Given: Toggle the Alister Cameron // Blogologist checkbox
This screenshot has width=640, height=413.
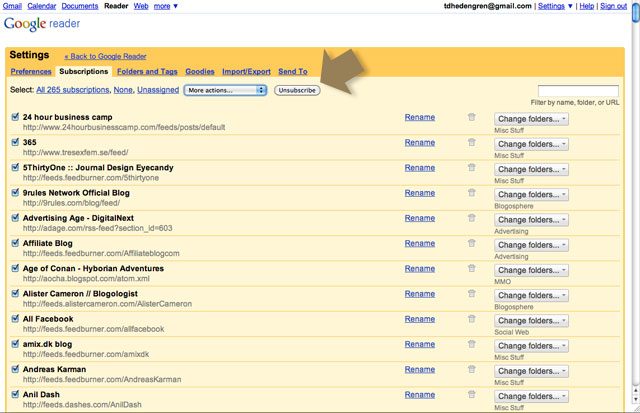Looking at the screenshot, I should point(15,293).
